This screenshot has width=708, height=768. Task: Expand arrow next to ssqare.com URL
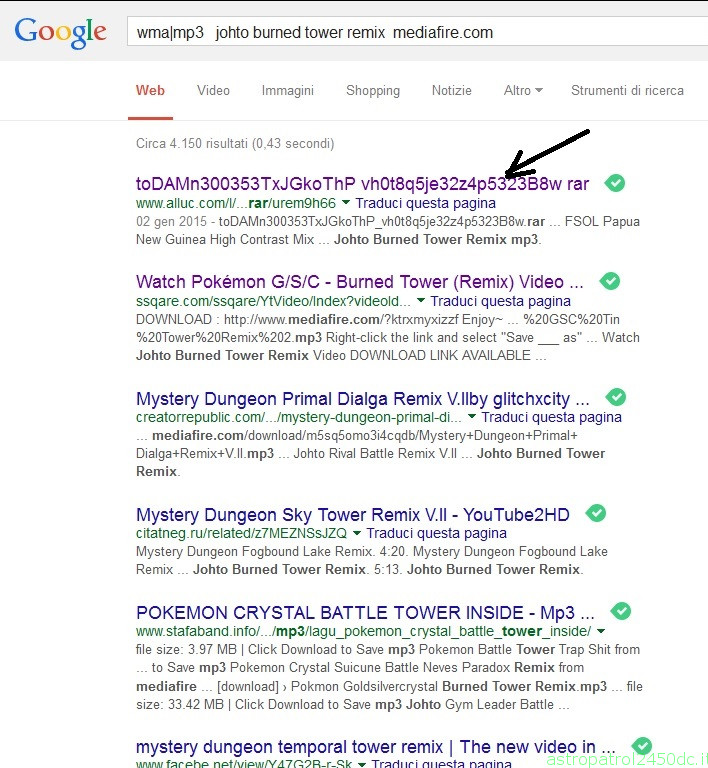421,300
